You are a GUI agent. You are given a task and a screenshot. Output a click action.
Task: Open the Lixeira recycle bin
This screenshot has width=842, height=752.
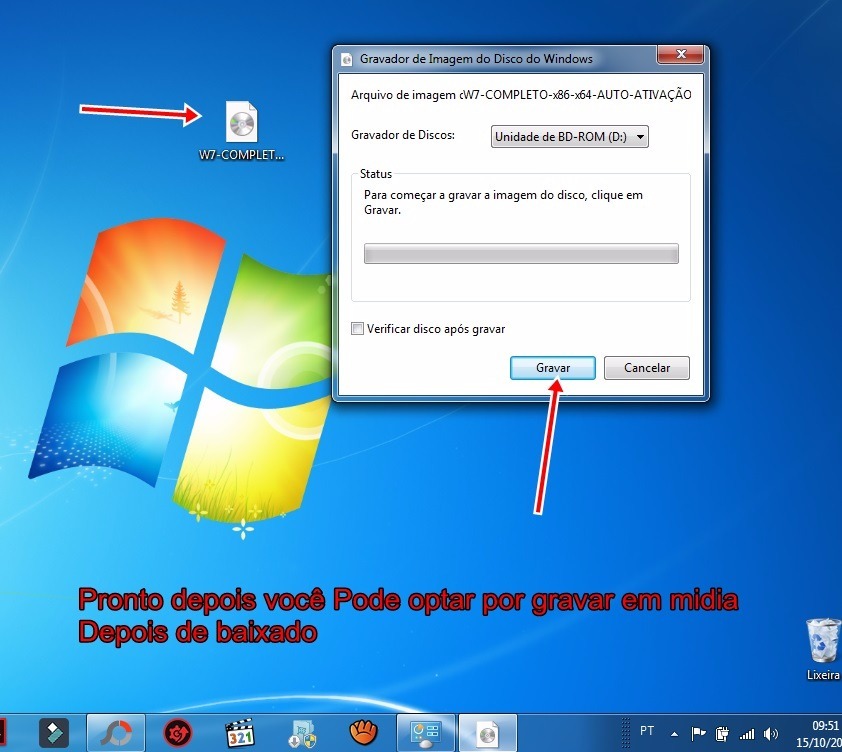coord(823,649)
